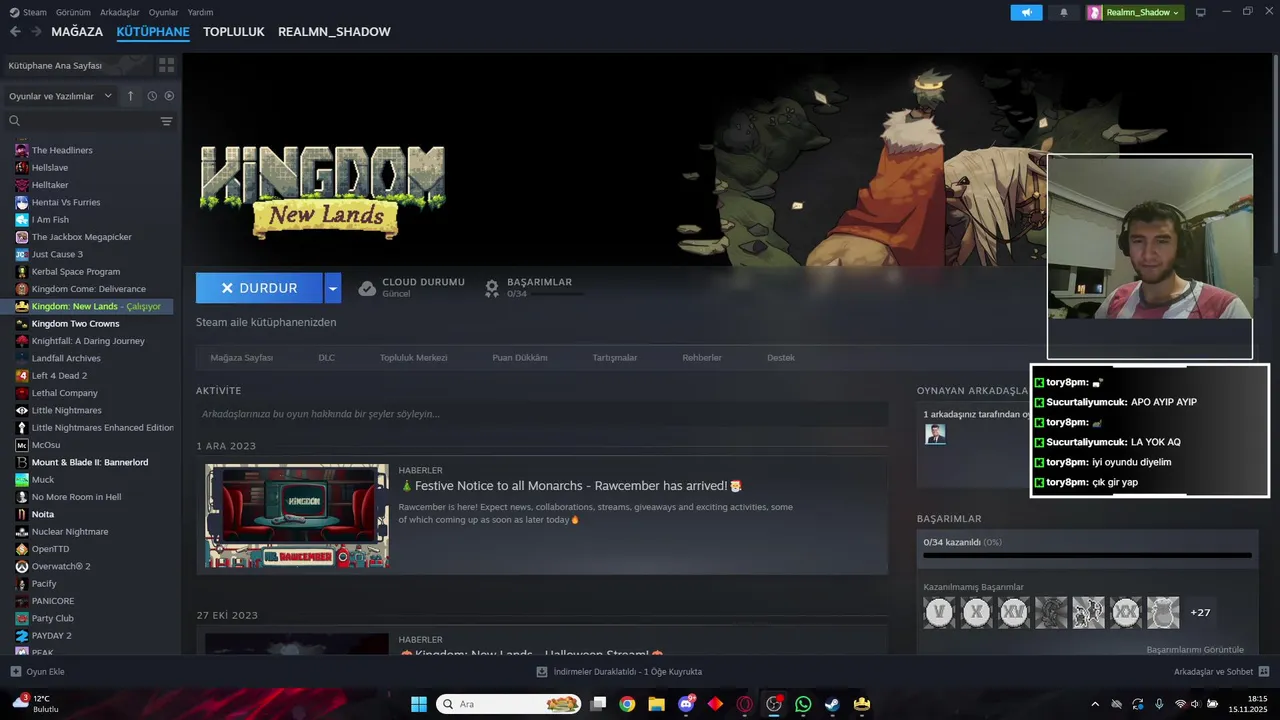This screenshot has height=720, width=1280.
Task: Click the Oyun Ekle plus icon
Action: (15, 671)
